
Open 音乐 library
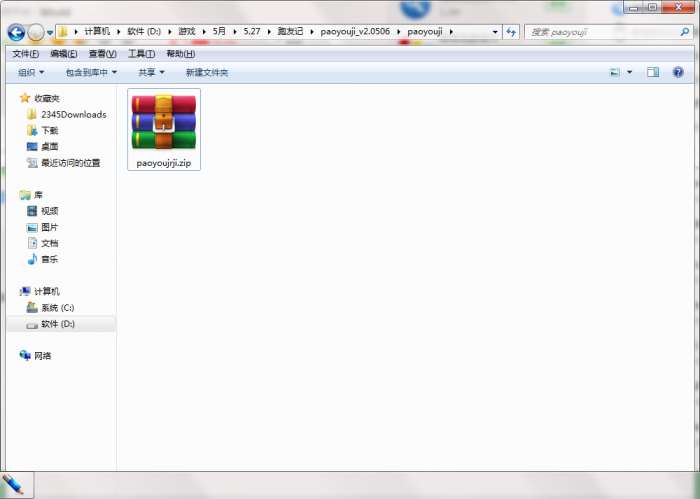[42, 259]
